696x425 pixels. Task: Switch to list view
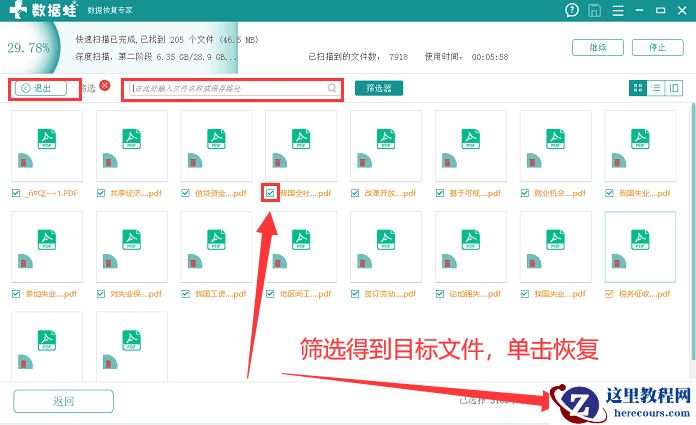tap(656, 88)
